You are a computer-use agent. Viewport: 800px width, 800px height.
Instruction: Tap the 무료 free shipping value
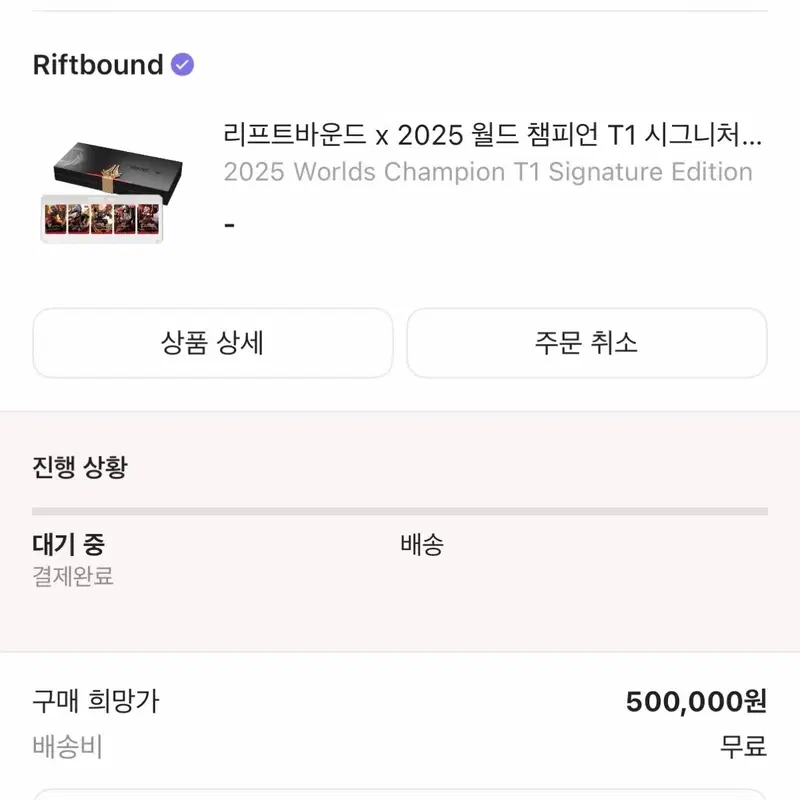coord(743,746)
